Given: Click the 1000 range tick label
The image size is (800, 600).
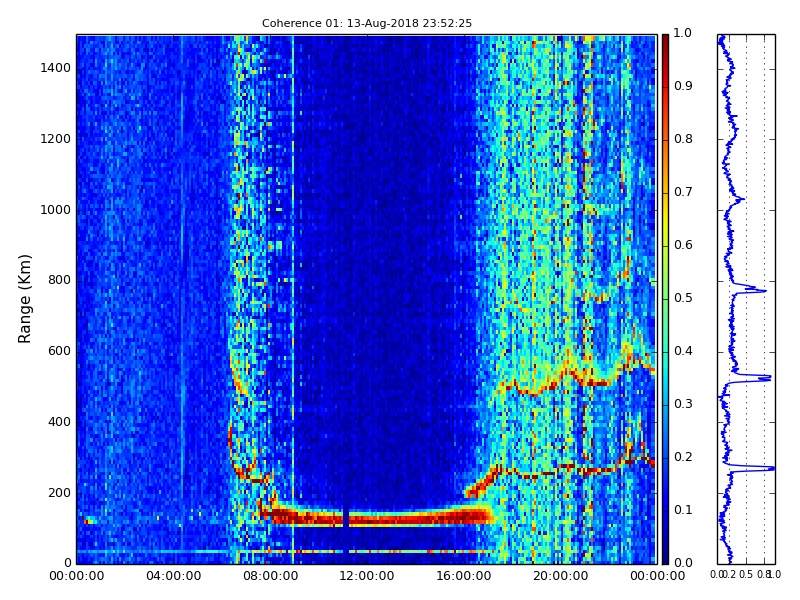Looking at the screenshot, I should click(55, 210).
